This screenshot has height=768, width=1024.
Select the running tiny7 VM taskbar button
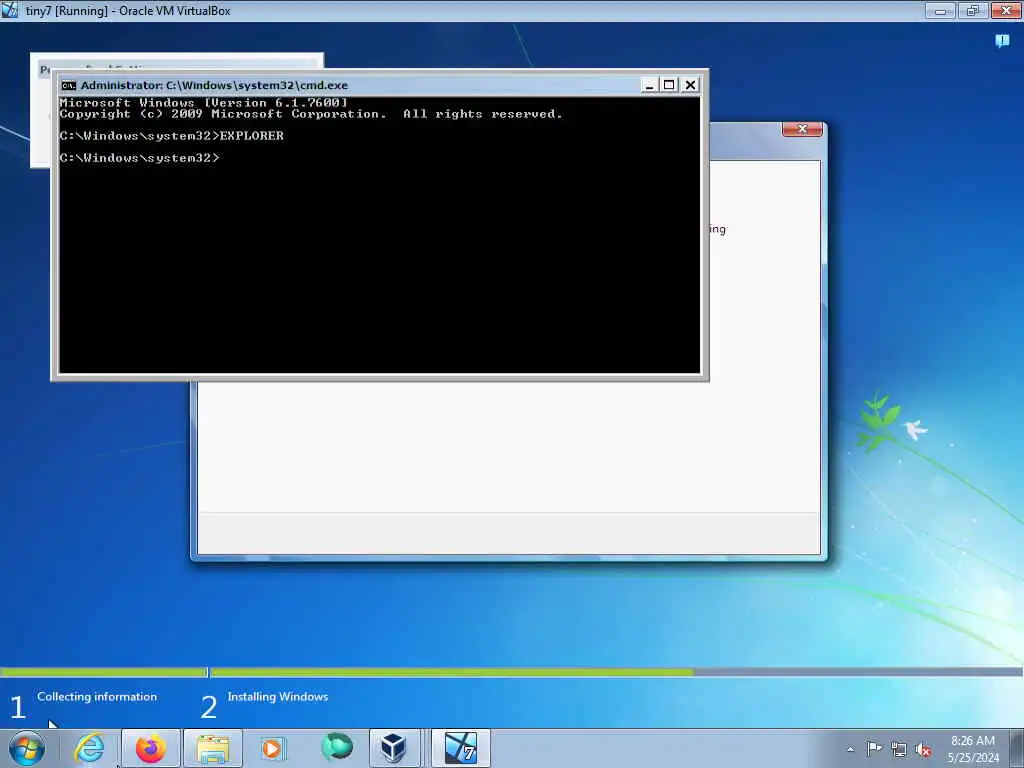[x=460, y=748]
